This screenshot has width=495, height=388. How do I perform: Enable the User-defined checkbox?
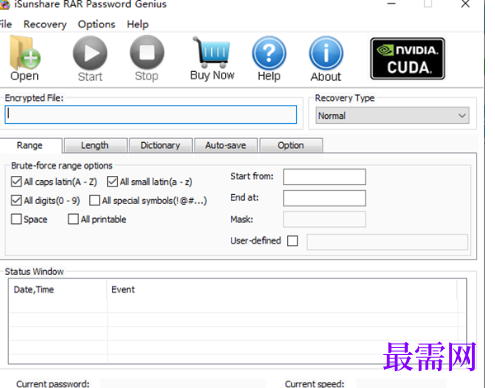tap(292, 241)
